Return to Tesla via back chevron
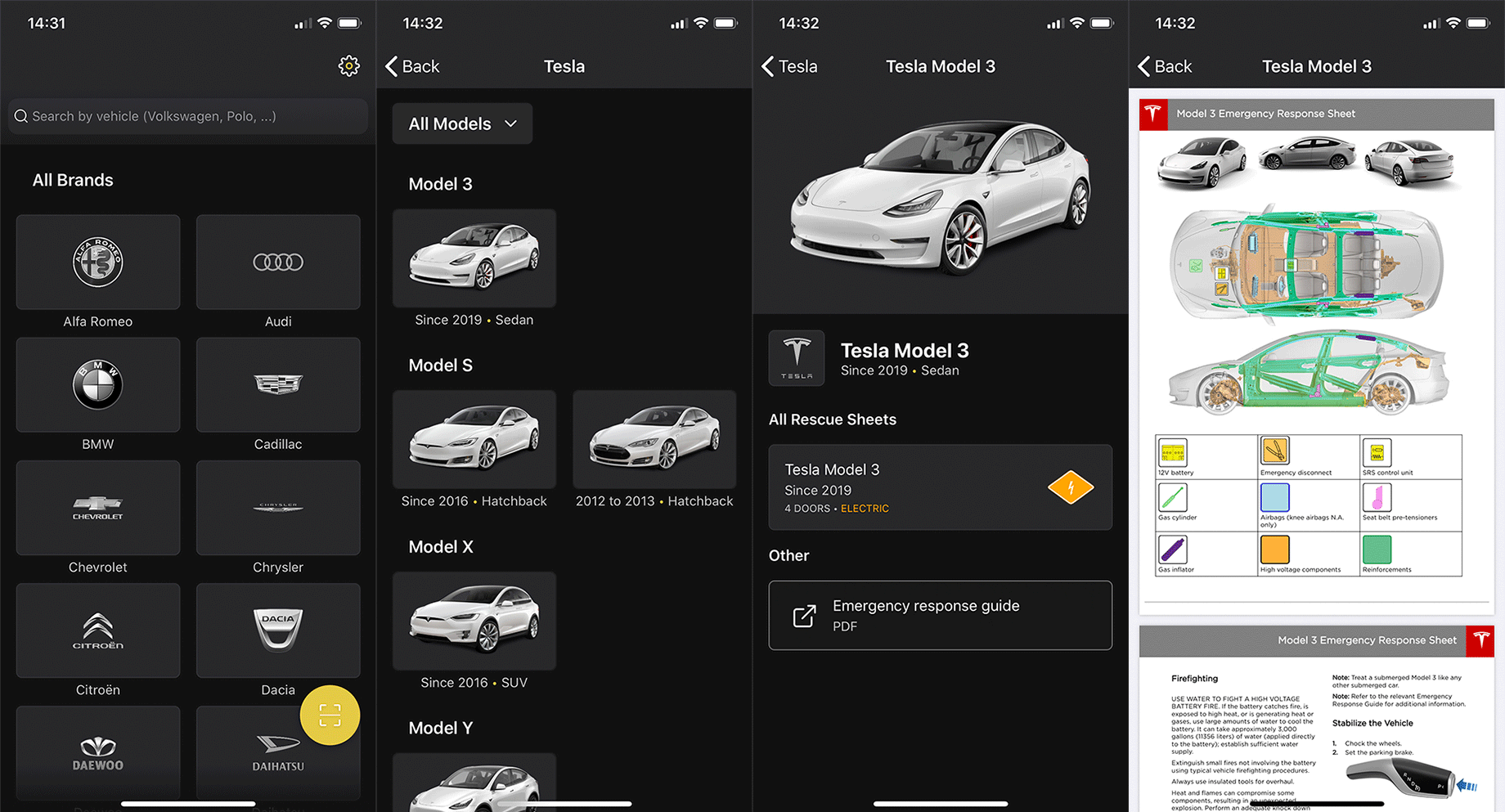 click(x=789, y=66)
